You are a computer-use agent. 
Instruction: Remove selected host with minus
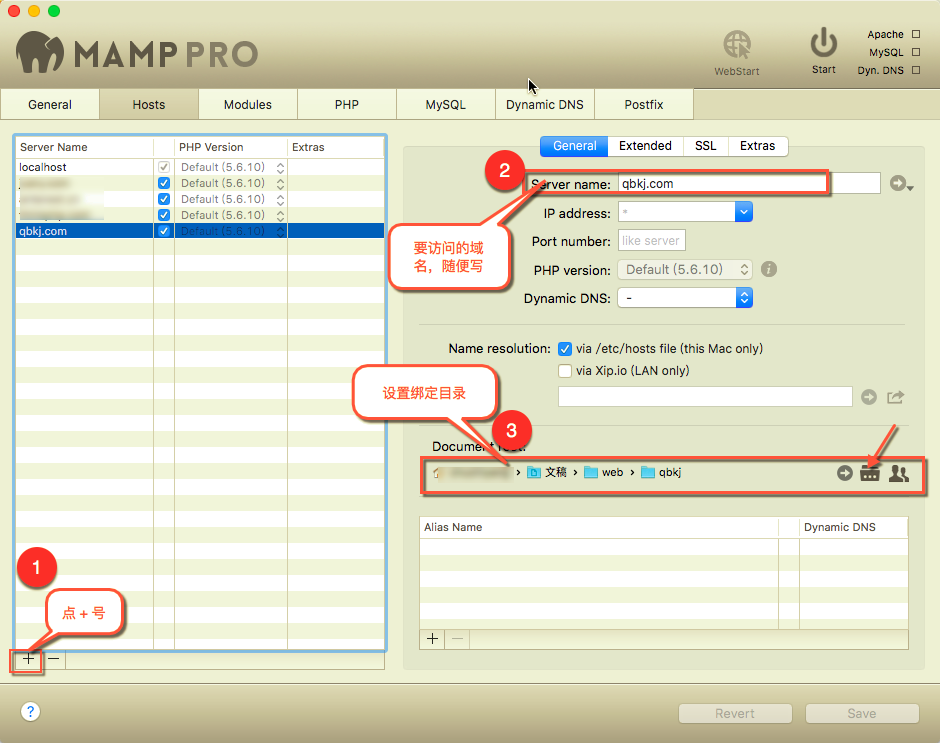coord(54,659)
